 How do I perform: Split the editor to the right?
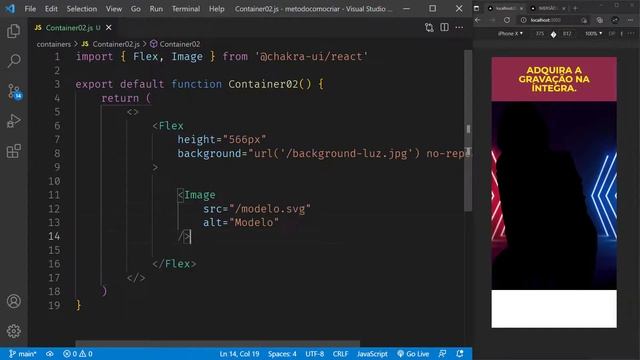(x=444, y=27)
